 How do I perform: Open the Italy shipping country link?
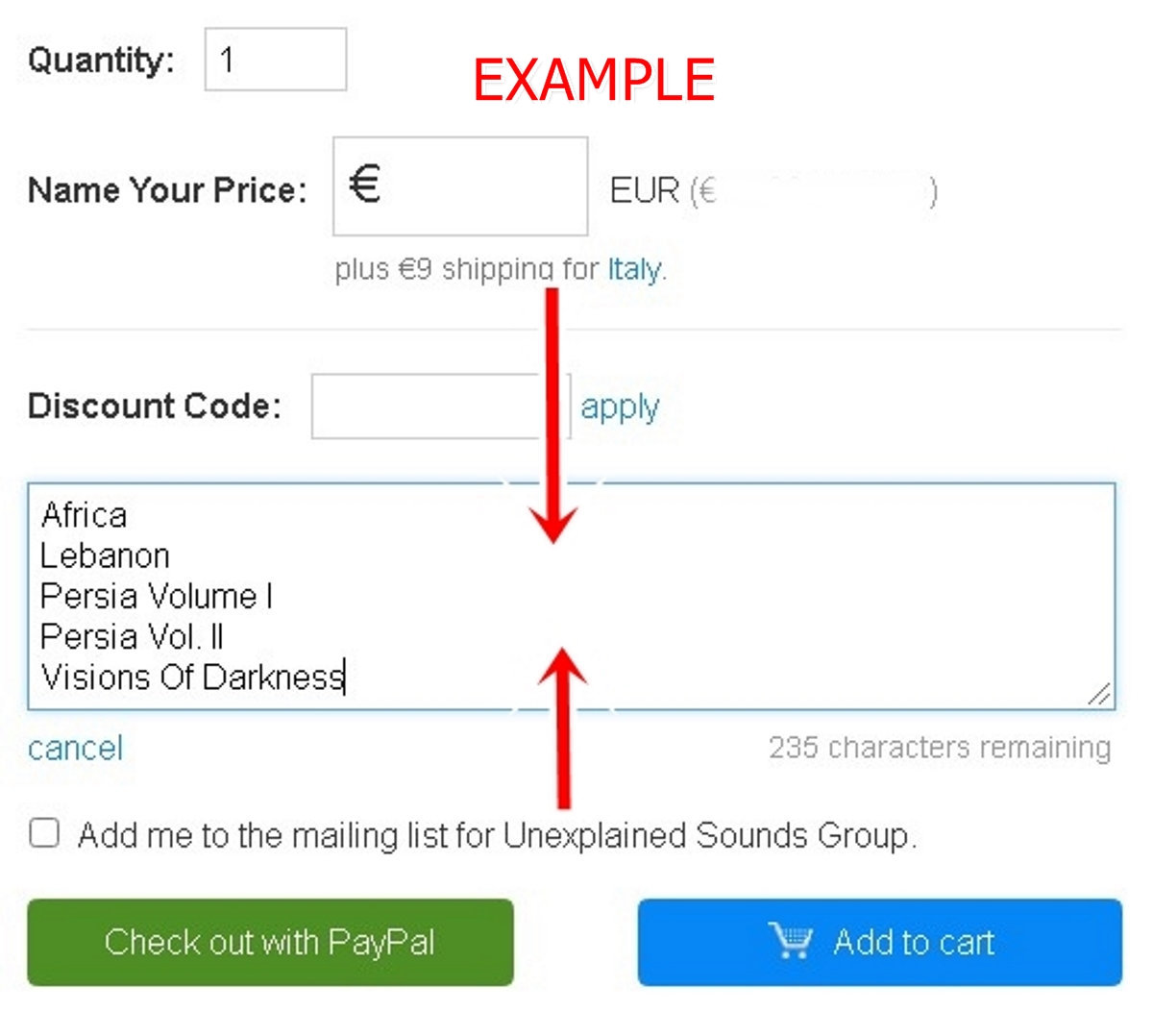coord(634,269)
